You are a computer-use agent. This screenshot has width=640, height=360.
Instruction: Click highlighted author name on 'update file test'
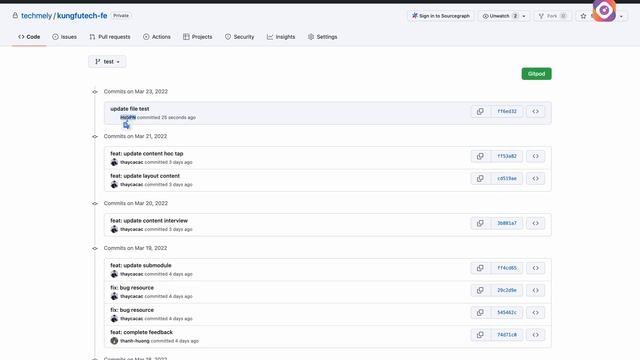point(128,118)
